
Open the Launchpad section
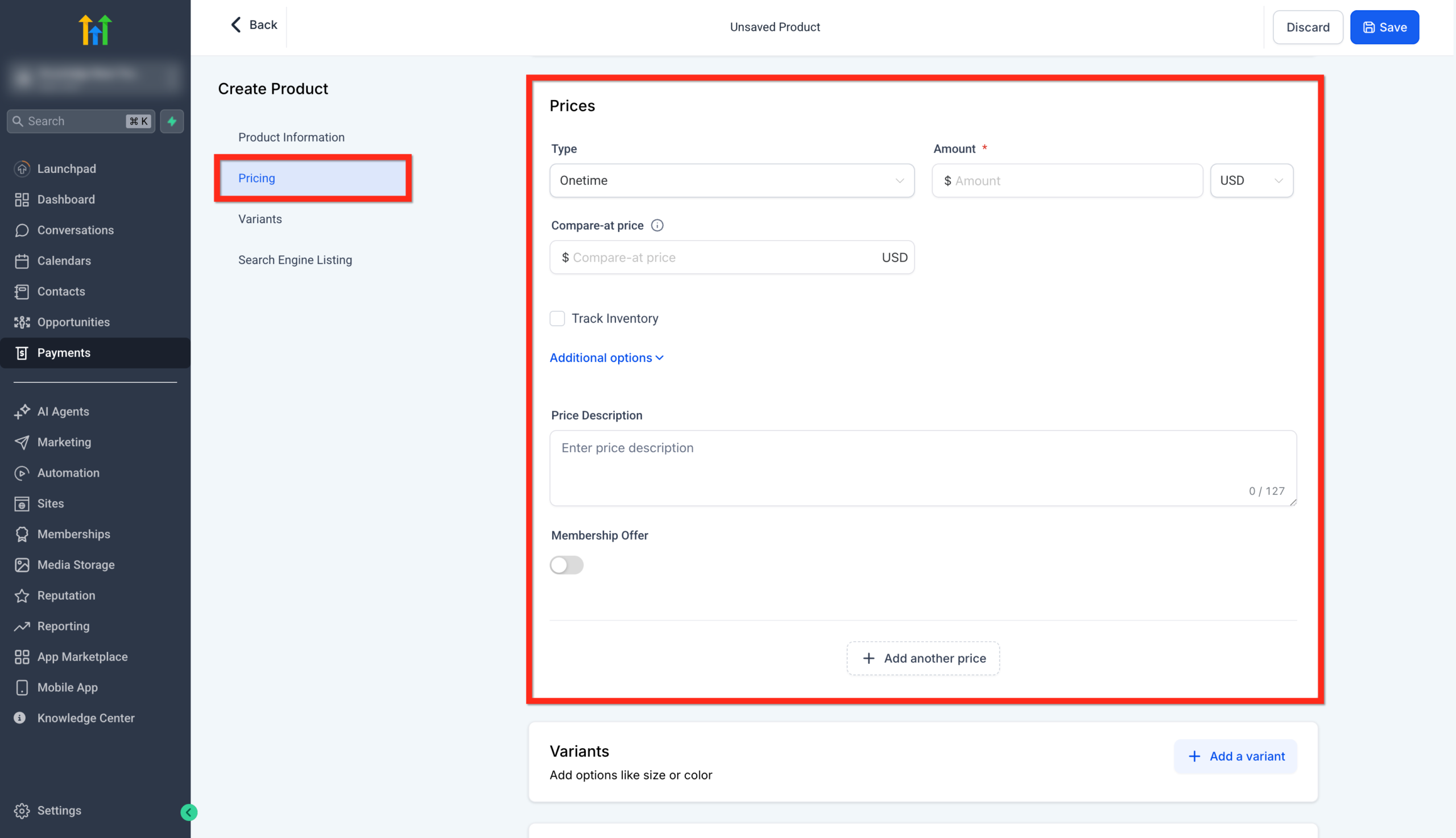point(67,168)
